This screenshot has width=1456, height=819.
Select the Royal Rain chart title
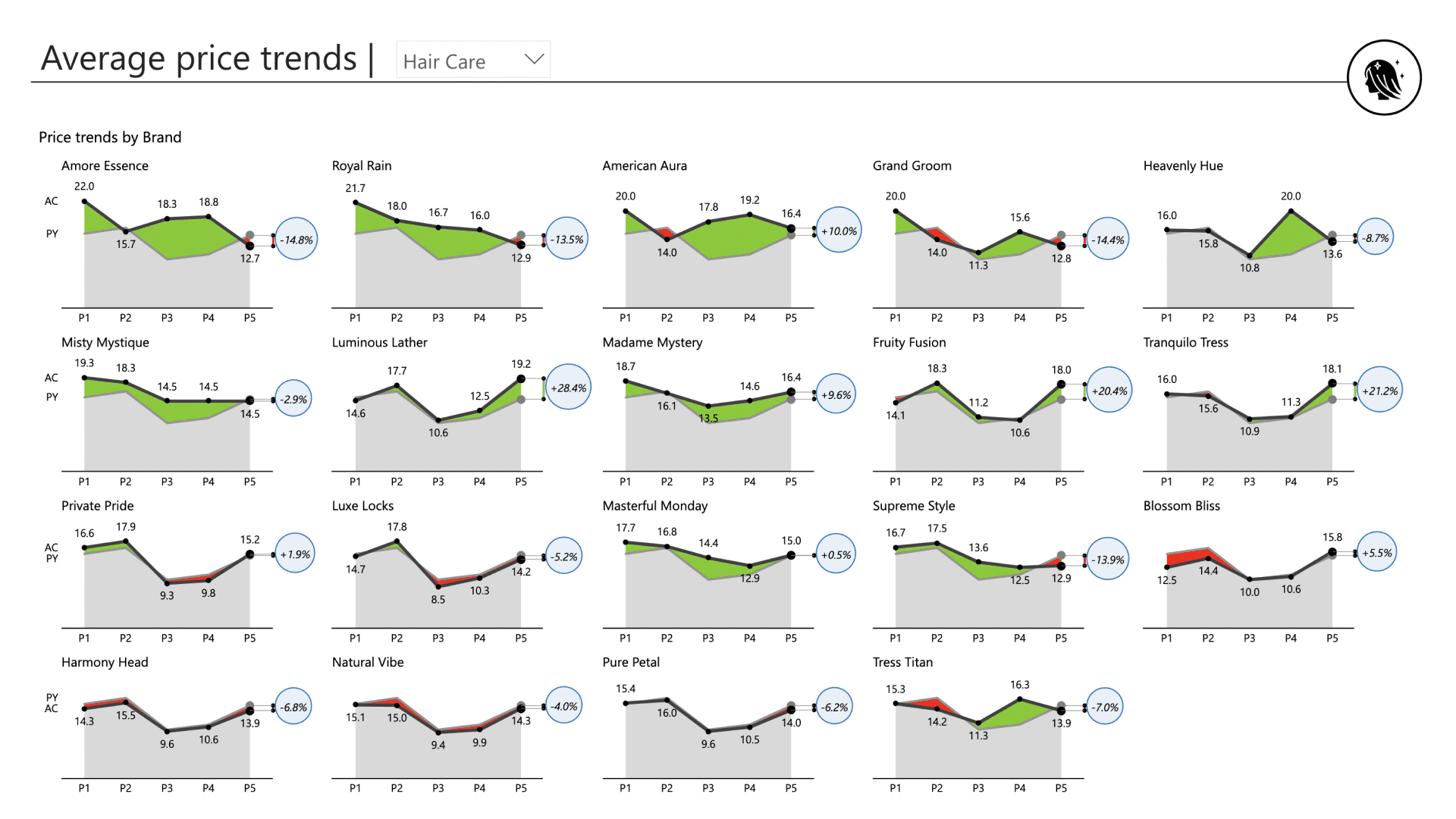coord(361,165)
